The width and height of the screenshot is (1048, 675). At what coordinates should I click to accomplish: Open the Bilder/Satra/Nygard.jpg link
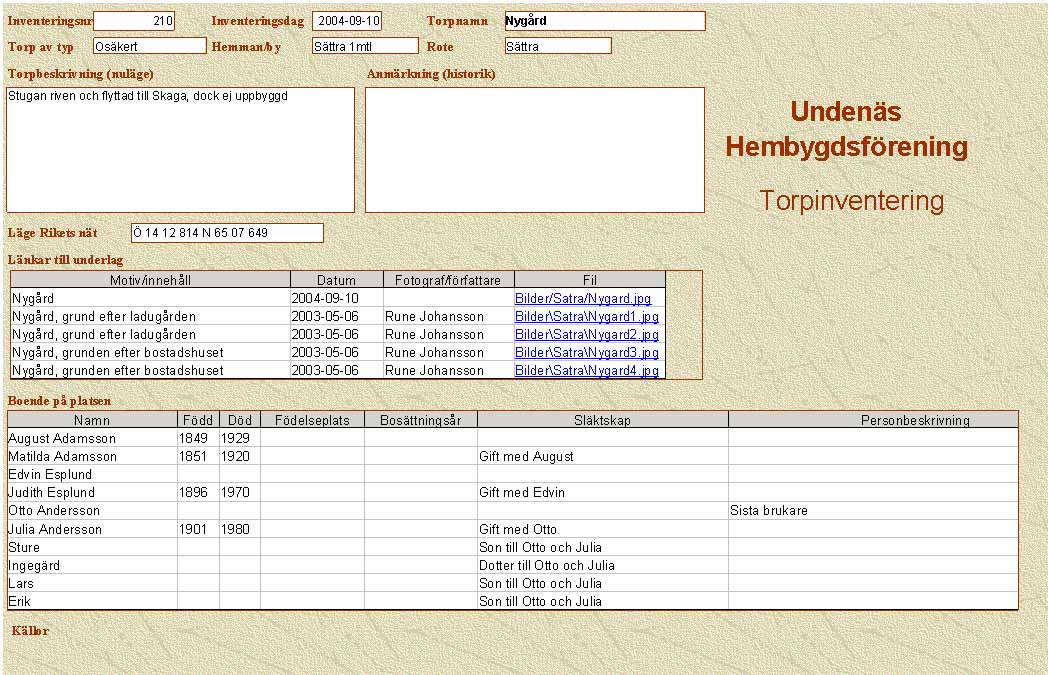coord(583,298)
